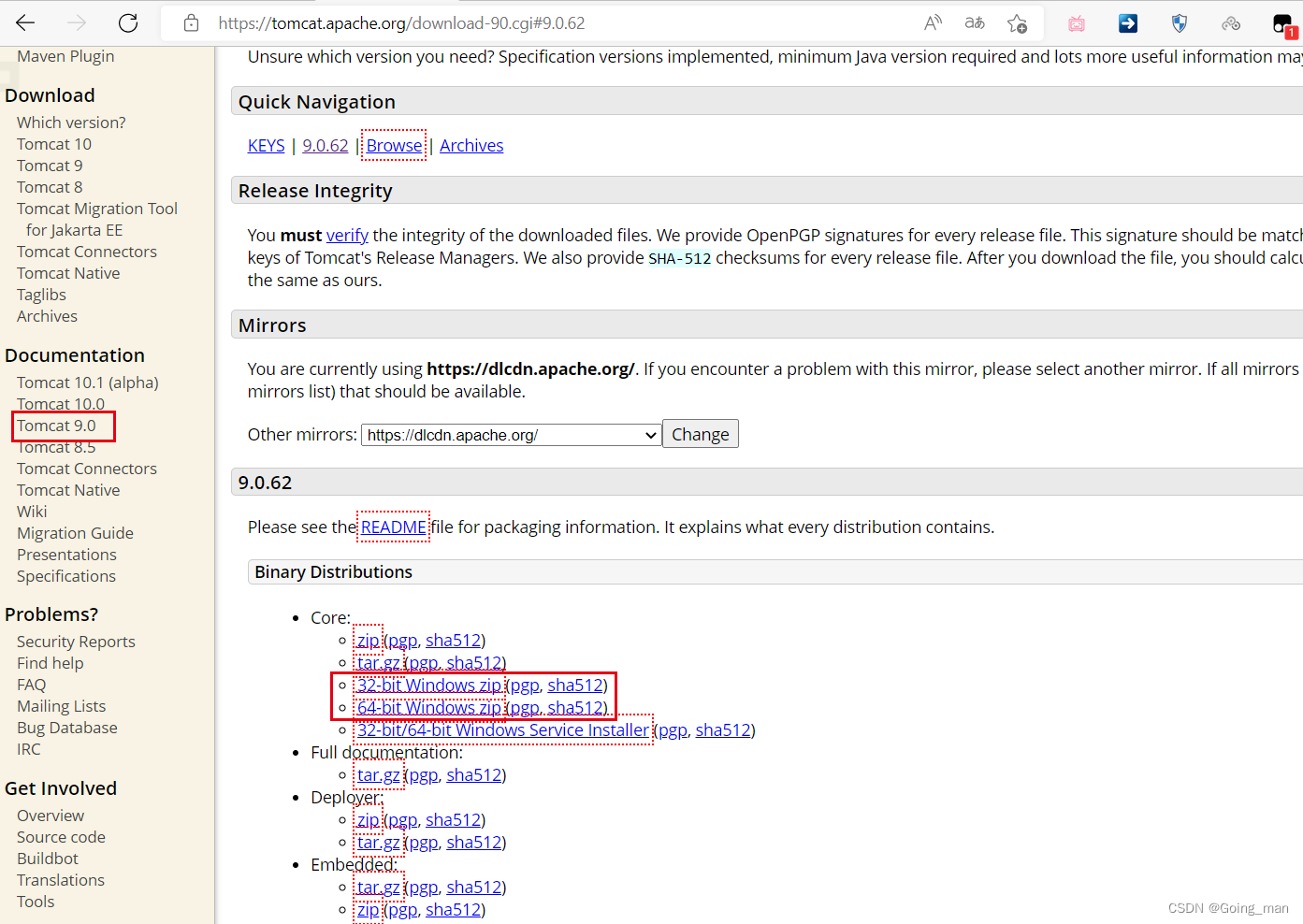Open the gray cloud extension icon
The width and height of the screenshot is (1303, 924).
pos(1231,23)
